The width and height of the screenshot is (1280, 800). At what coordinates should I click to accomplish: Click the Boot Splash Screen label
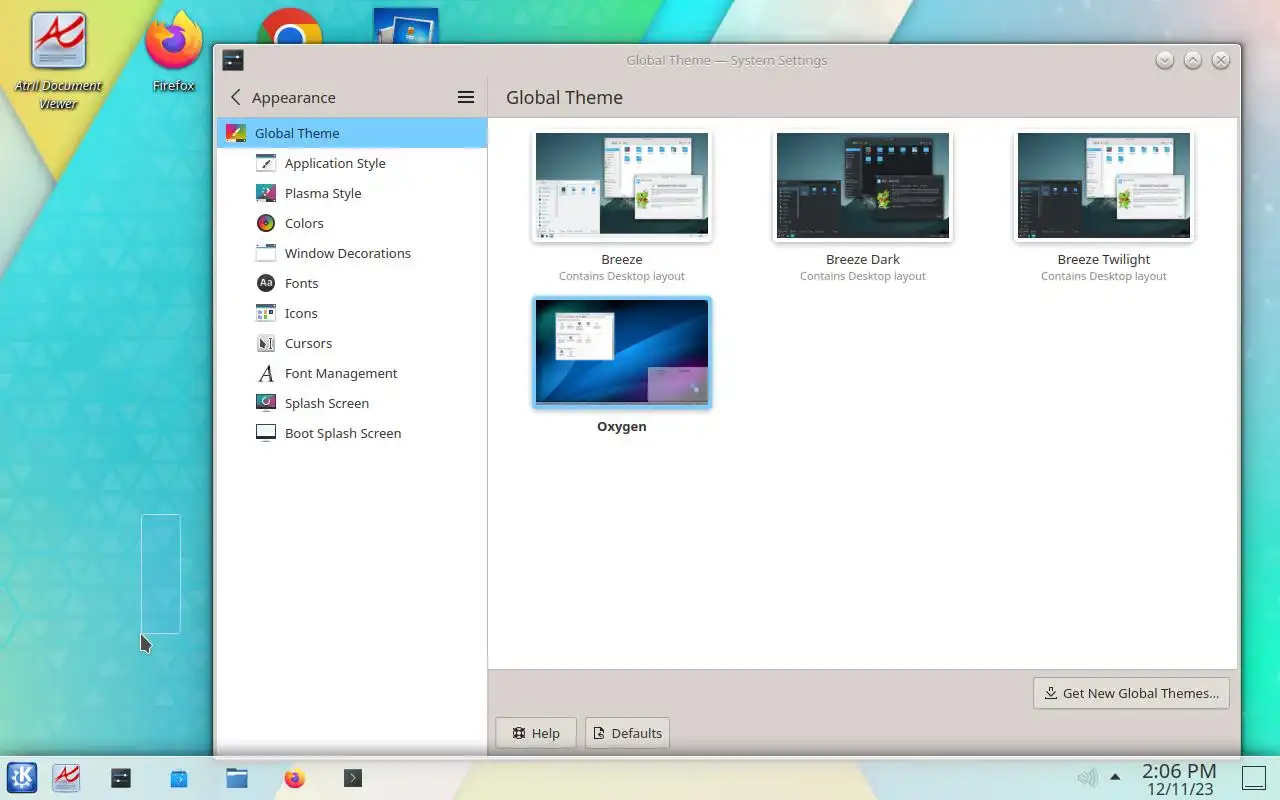pyautogui.click(x=343, y=433)
